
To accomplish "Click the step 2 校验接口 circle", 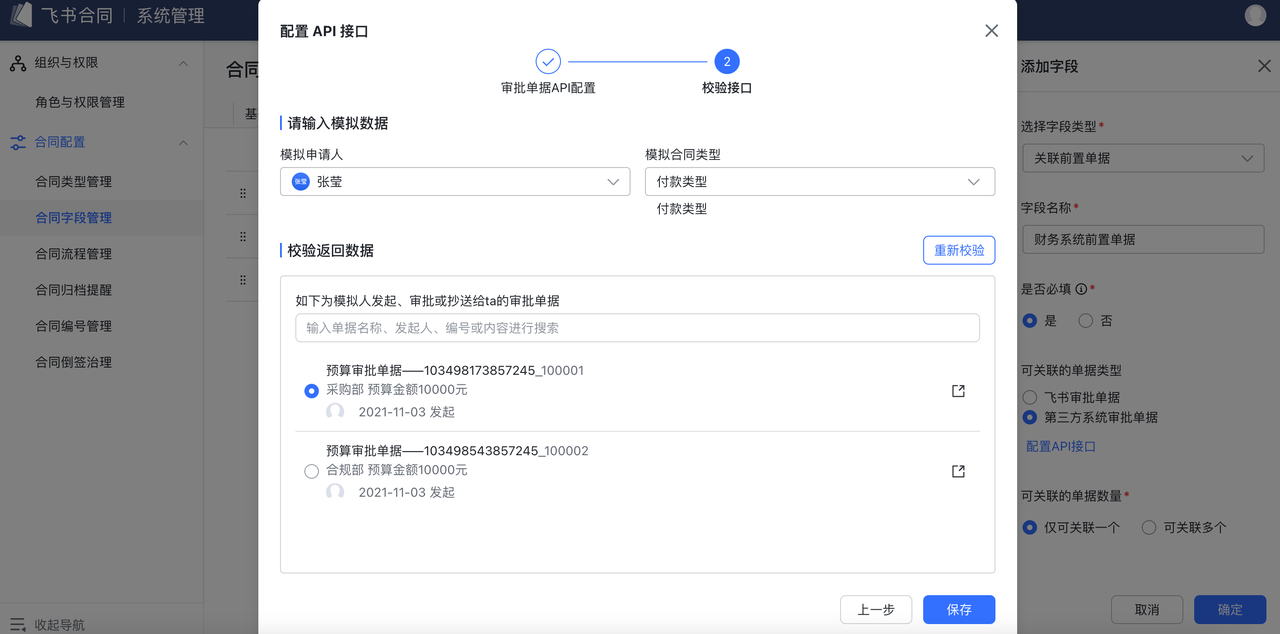I will pos(727,62).
